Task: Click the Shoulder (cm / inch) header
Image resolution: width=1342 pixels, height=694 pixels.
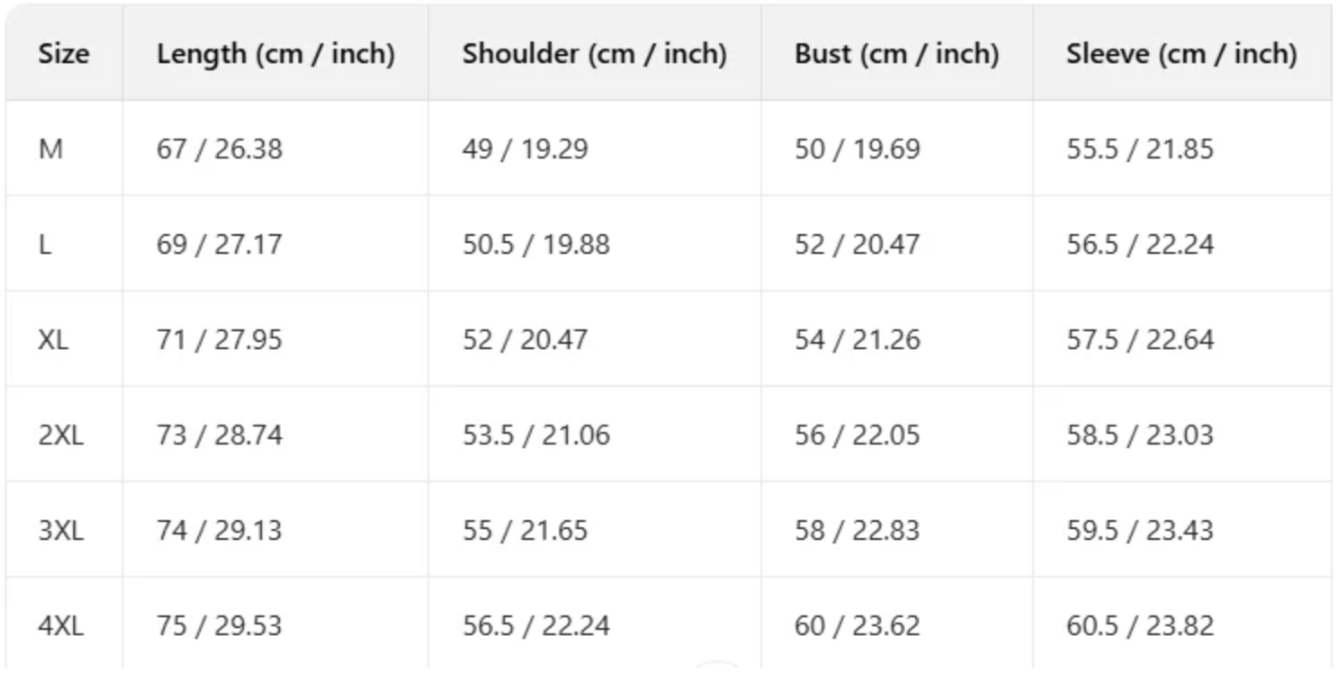Action: click(x=594, y=54)
